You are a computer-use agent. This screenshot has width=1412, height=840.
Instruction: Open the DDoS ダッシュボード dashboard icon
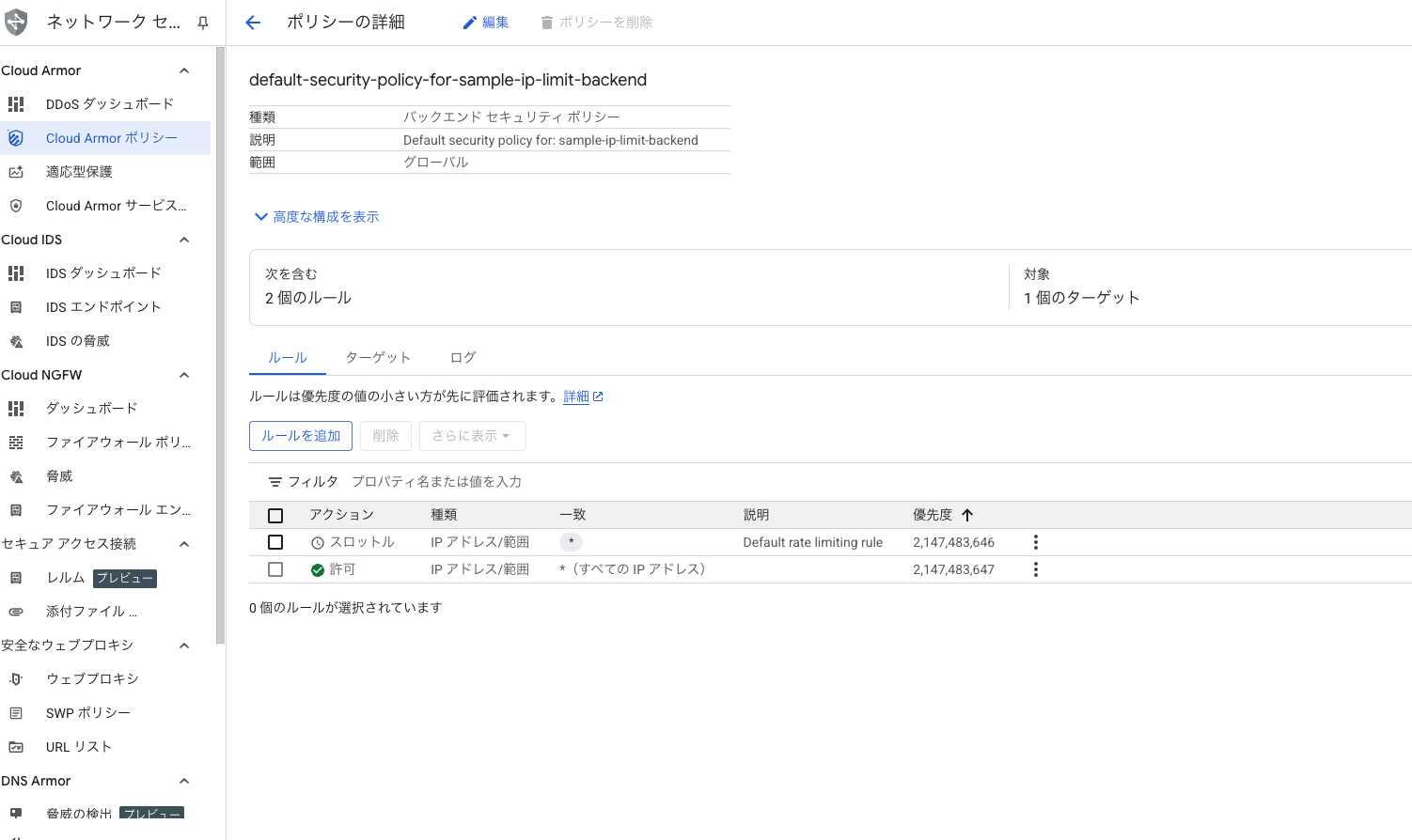16,104
